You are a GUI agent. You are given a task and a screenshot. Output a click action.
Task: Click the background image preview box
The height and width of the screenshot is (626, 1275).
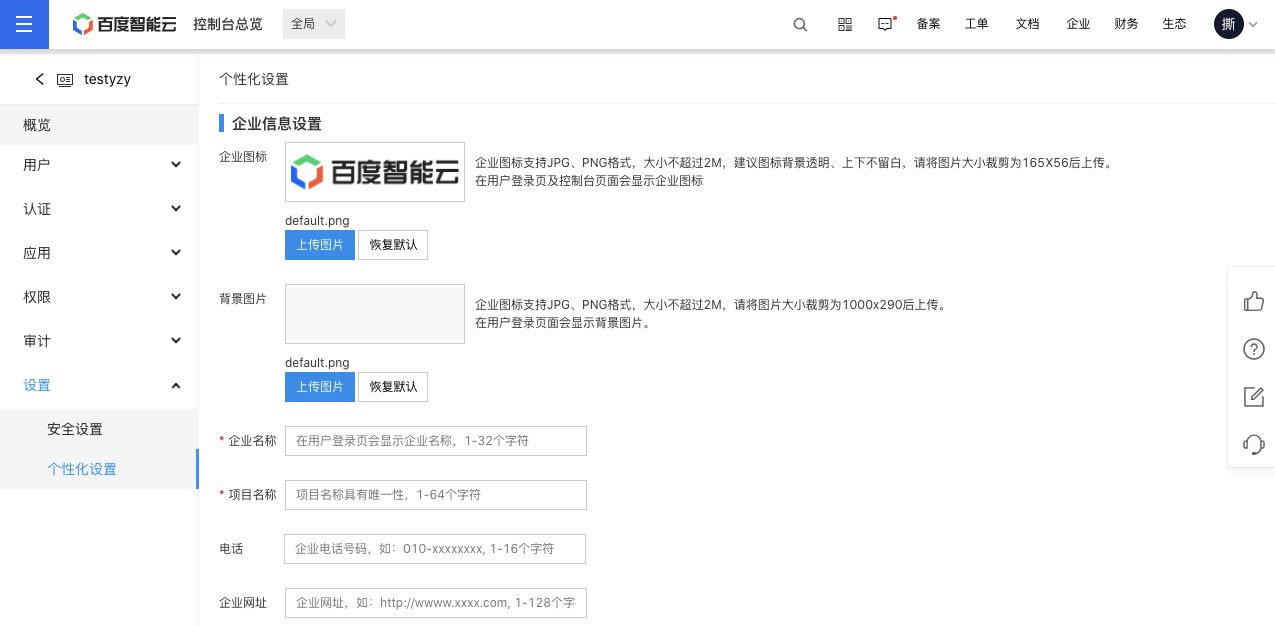[x=375, y=314]
